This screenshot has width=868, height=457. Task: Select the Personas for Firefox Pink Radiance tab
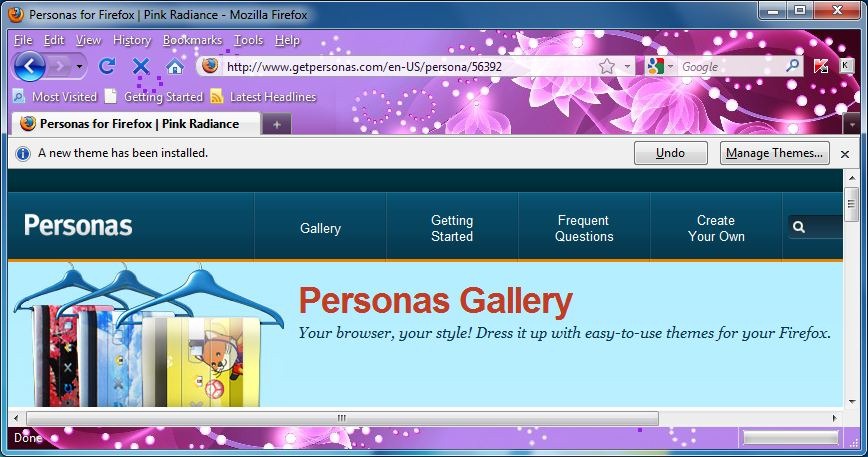coord(136,123)
